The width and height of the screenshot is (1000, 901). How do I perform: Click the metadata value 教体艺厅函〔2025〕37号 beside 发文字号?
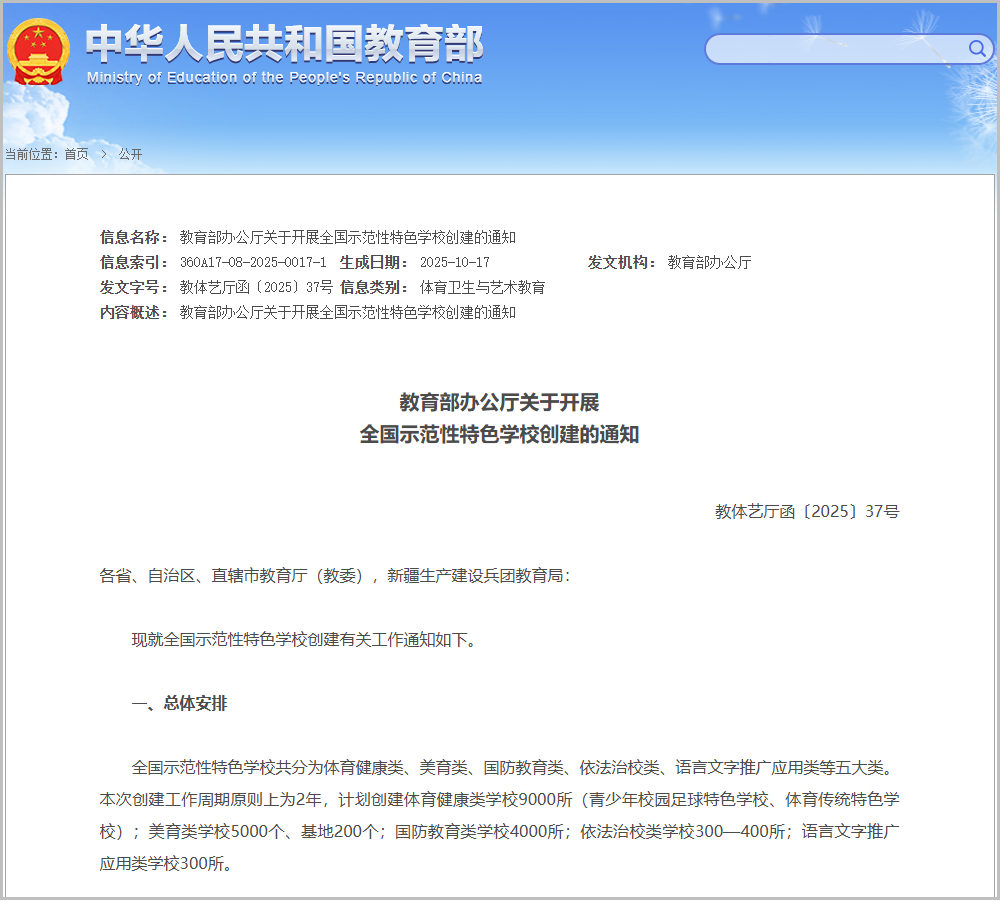256,288
